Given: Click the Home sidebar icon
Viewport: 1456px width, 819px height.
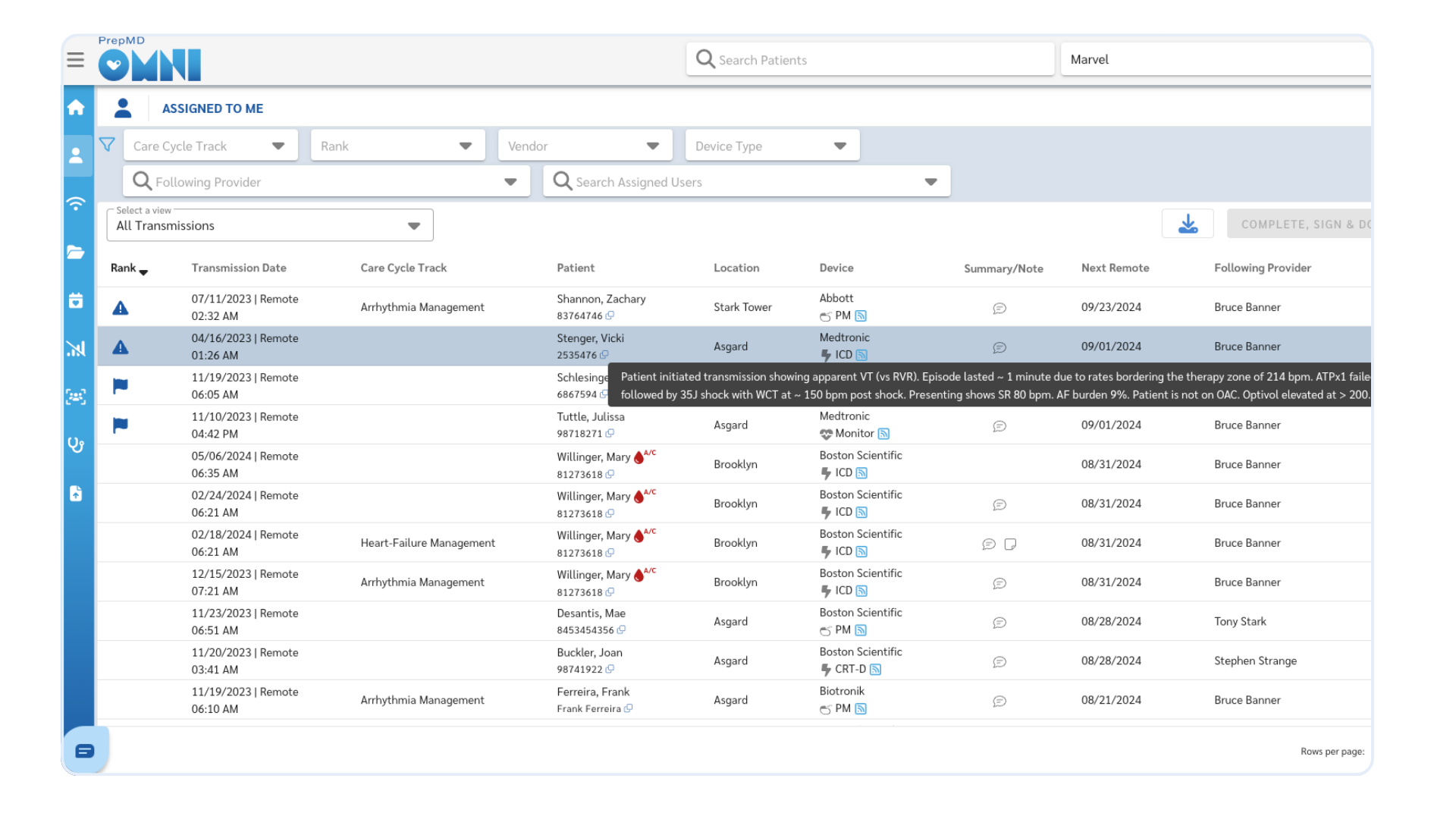Looking at the screenshot, I should pos(76,108).
